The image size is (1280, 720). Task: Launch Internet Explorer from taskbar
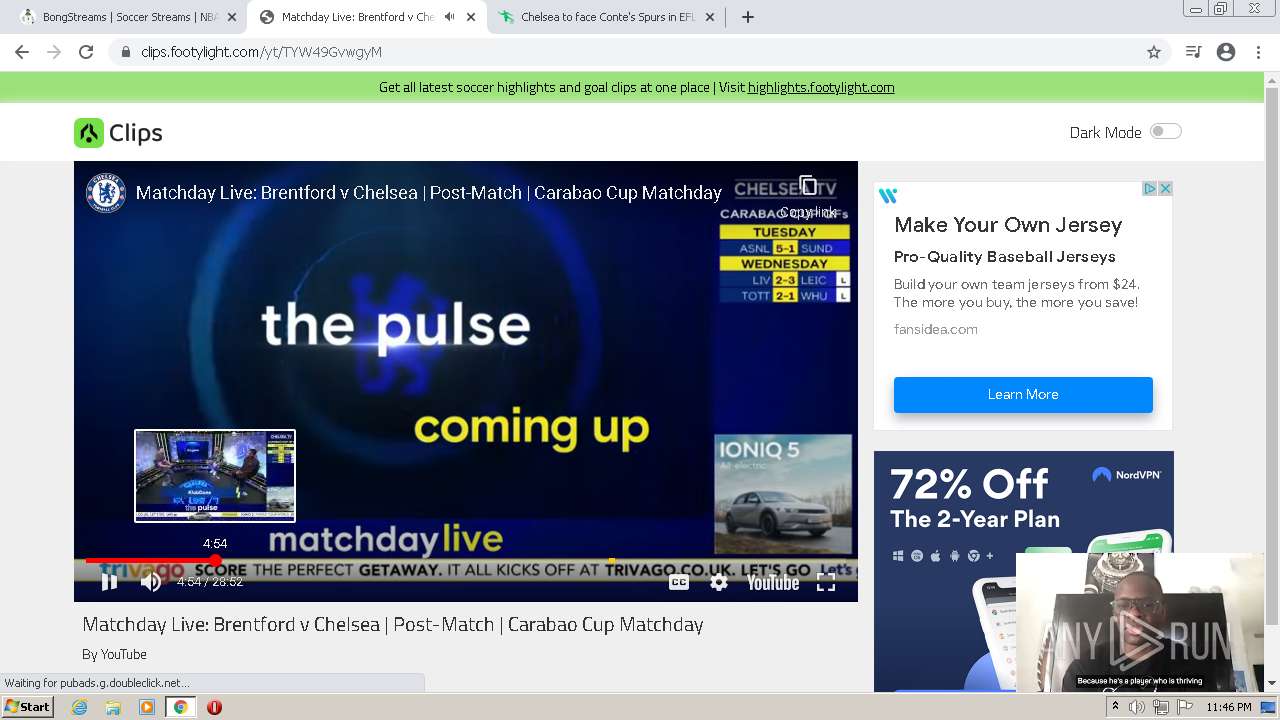click(x=80, y=707)
